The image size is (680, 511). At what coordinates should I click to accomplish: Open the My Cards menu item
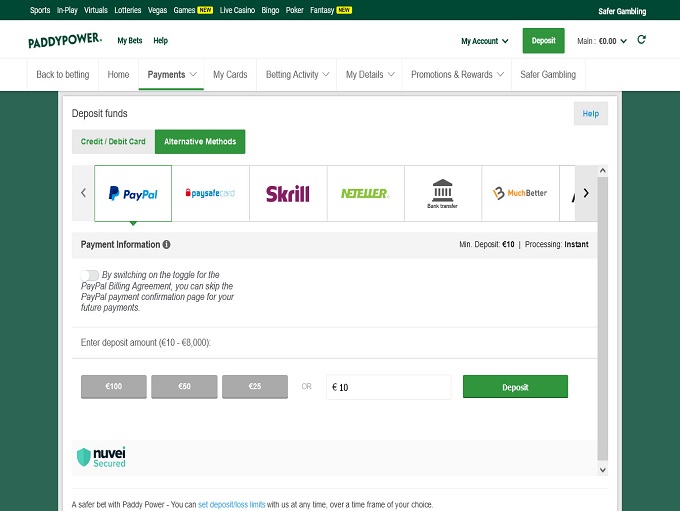pos(230,74)
